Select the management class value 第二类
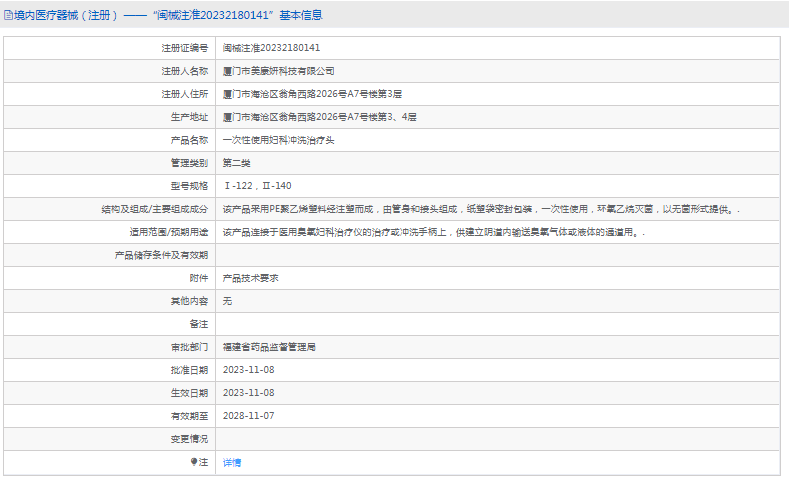Image resolution: width=789 pixels, height=483 pixels. (x=236, y=163)
